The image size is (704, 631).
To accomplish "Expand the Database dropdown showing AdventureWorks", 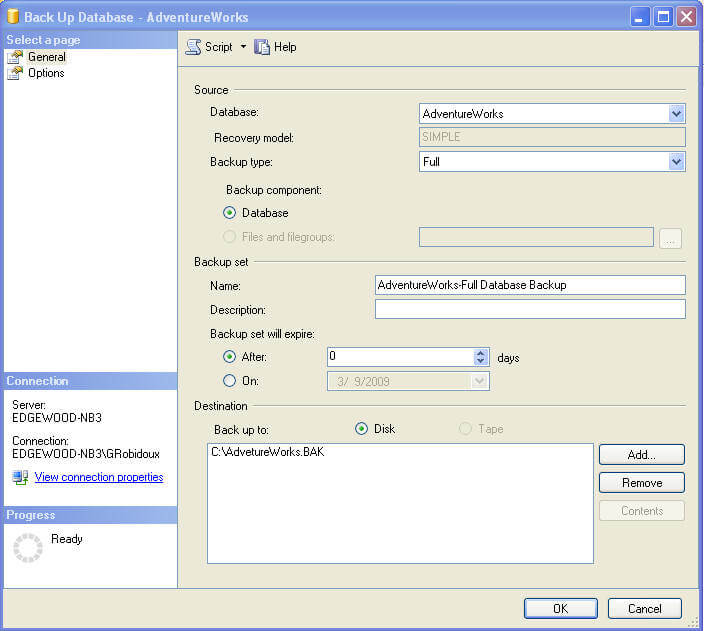I will [677, 114].
